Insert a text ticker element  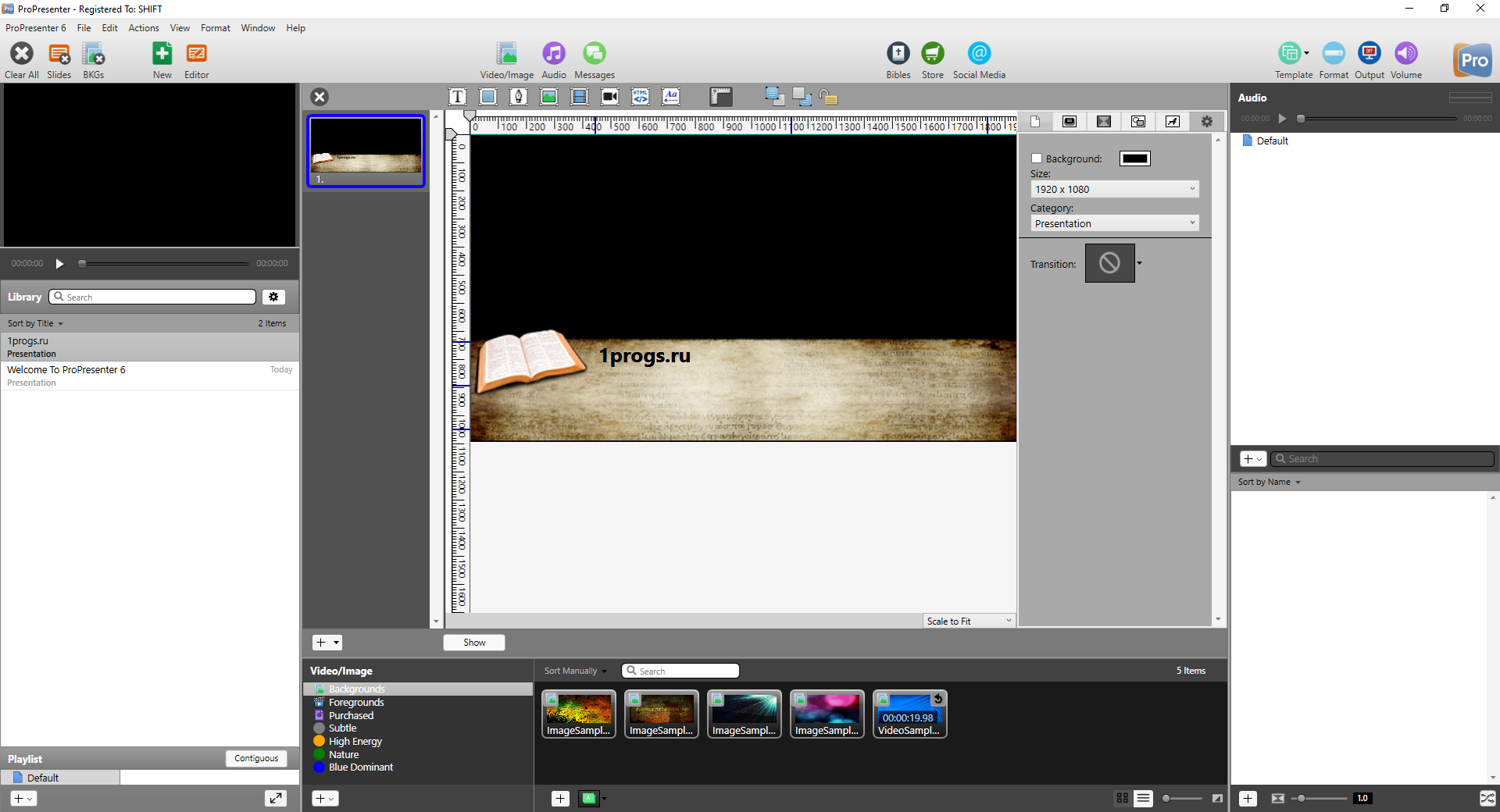[671, 97]
